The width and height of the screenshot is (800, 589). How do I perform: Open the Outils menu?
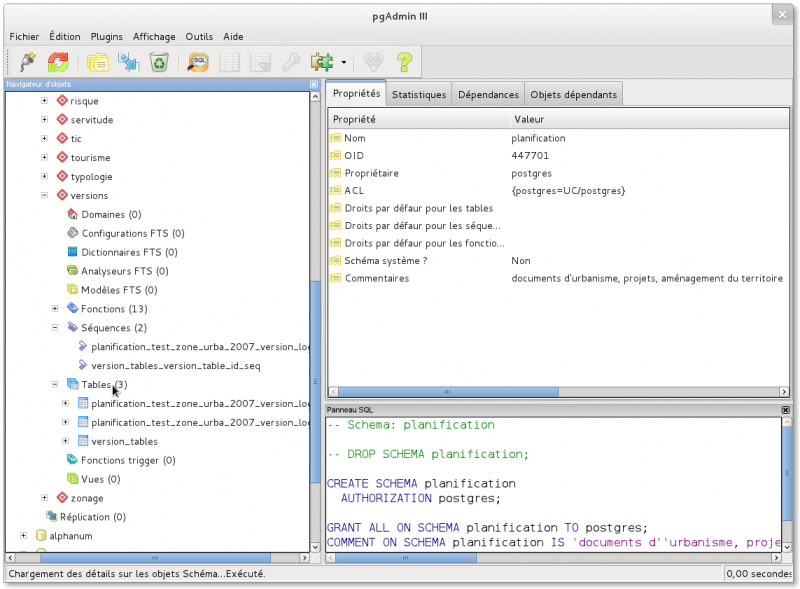pos(199,36)
